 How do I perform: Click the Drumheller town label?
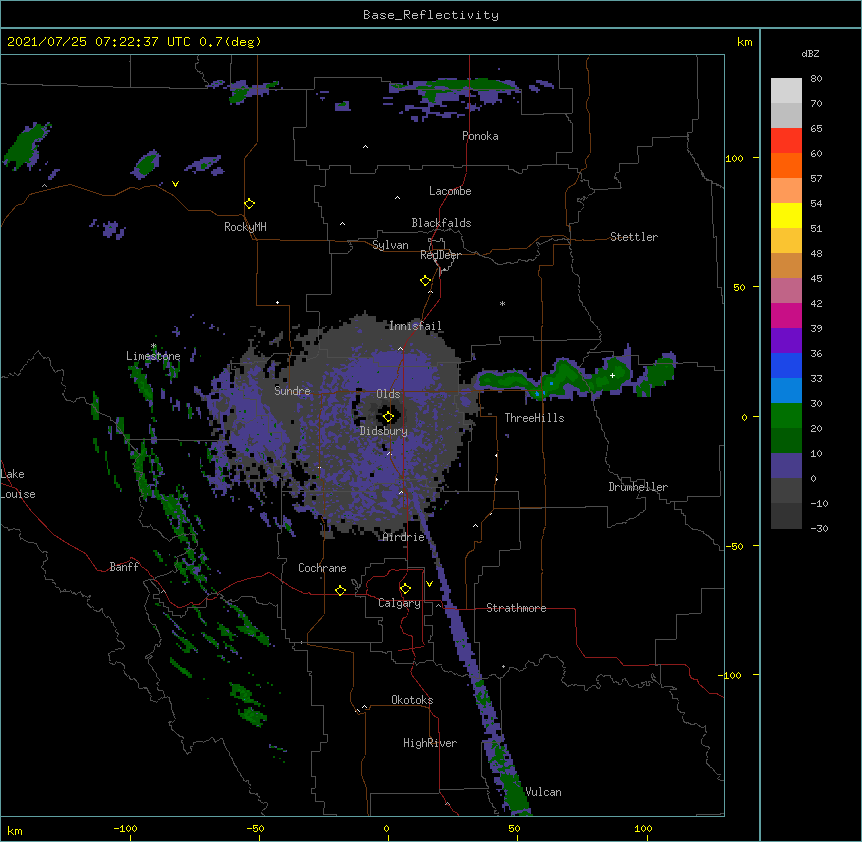pos(638,487)
